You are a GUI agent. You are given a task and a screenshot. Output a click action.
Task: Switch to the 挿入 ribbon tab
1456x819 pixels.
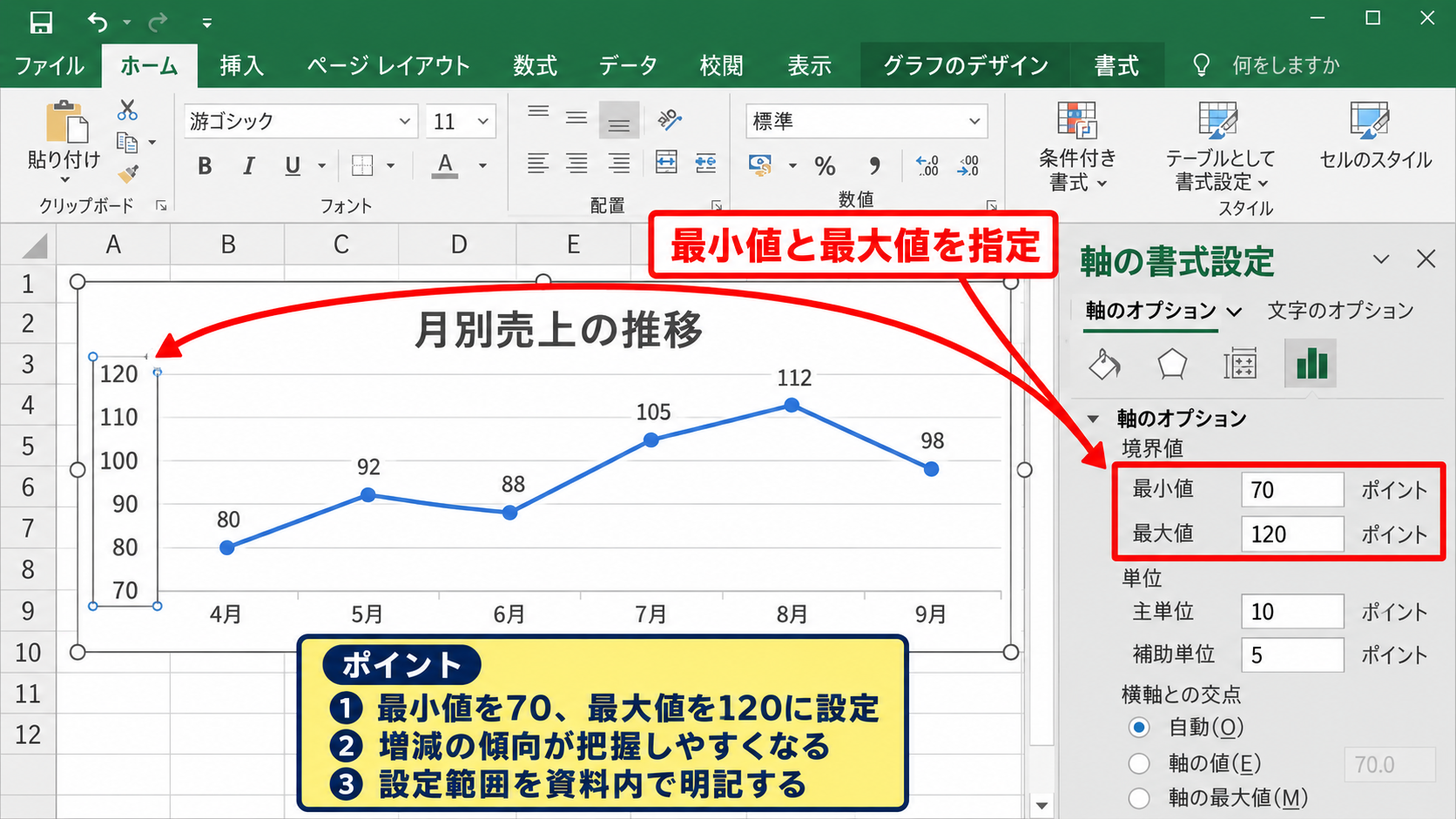[x=241, y=65]
